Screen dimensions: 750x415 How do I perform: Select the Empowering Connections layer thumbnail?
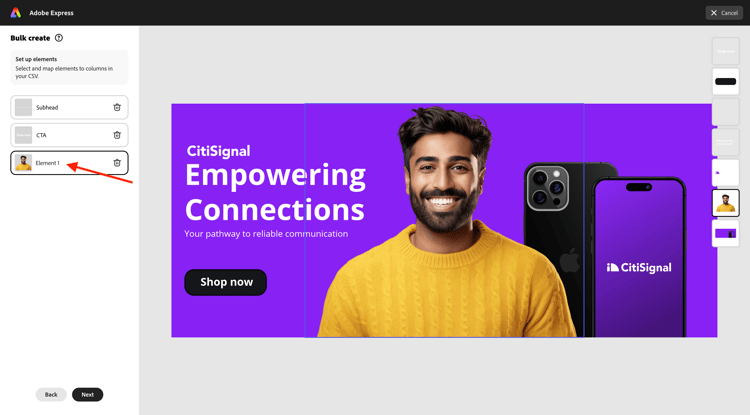pos(726,142)
